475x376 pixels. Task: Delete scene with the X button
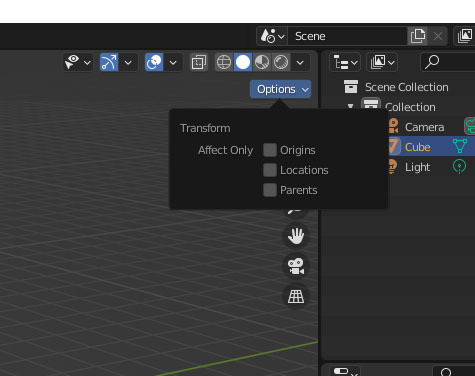pyautogui.click(x=438, y=36)
